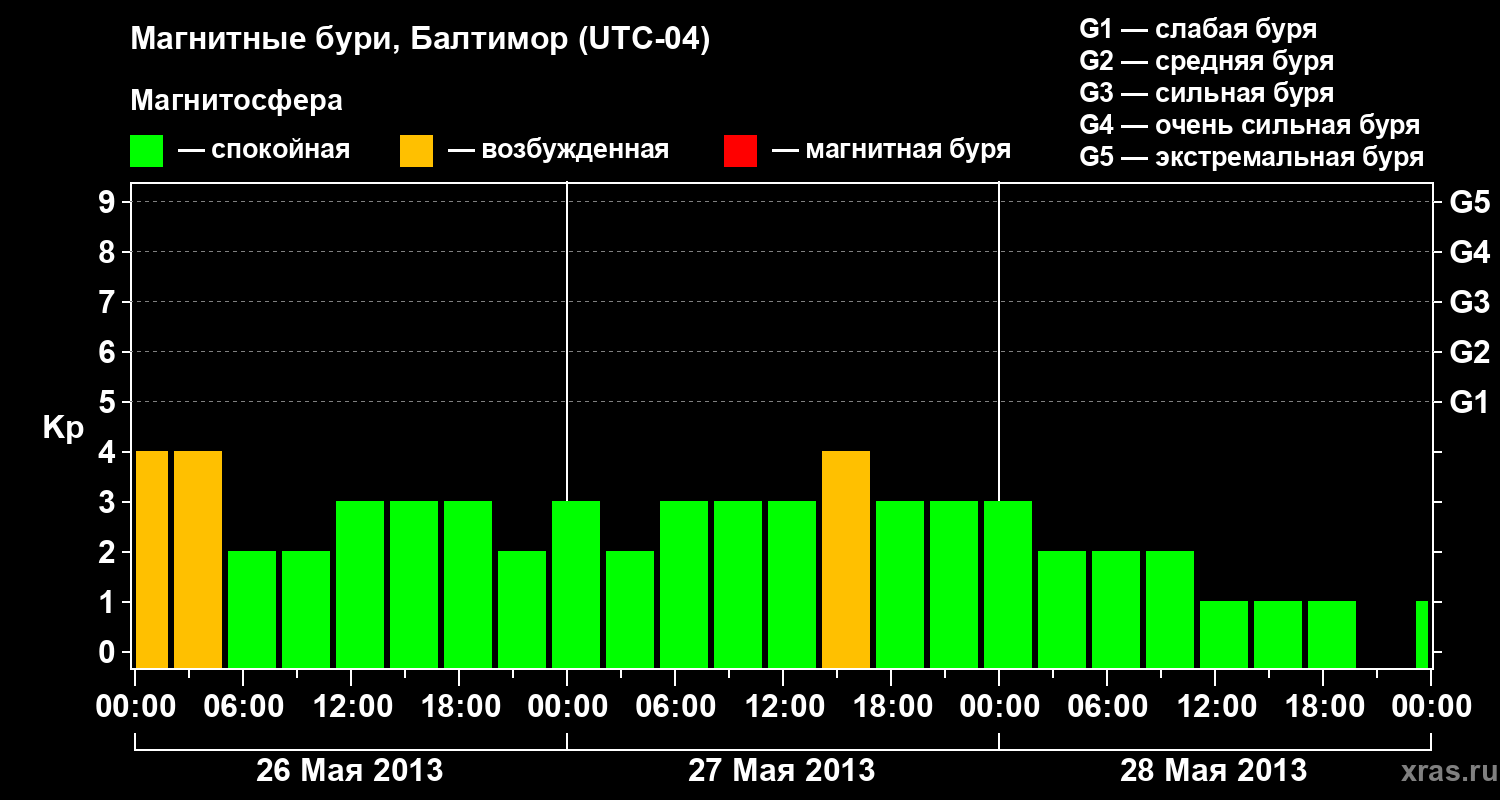Click the right-axis 'G4' level label

[x=1469, y=252]
